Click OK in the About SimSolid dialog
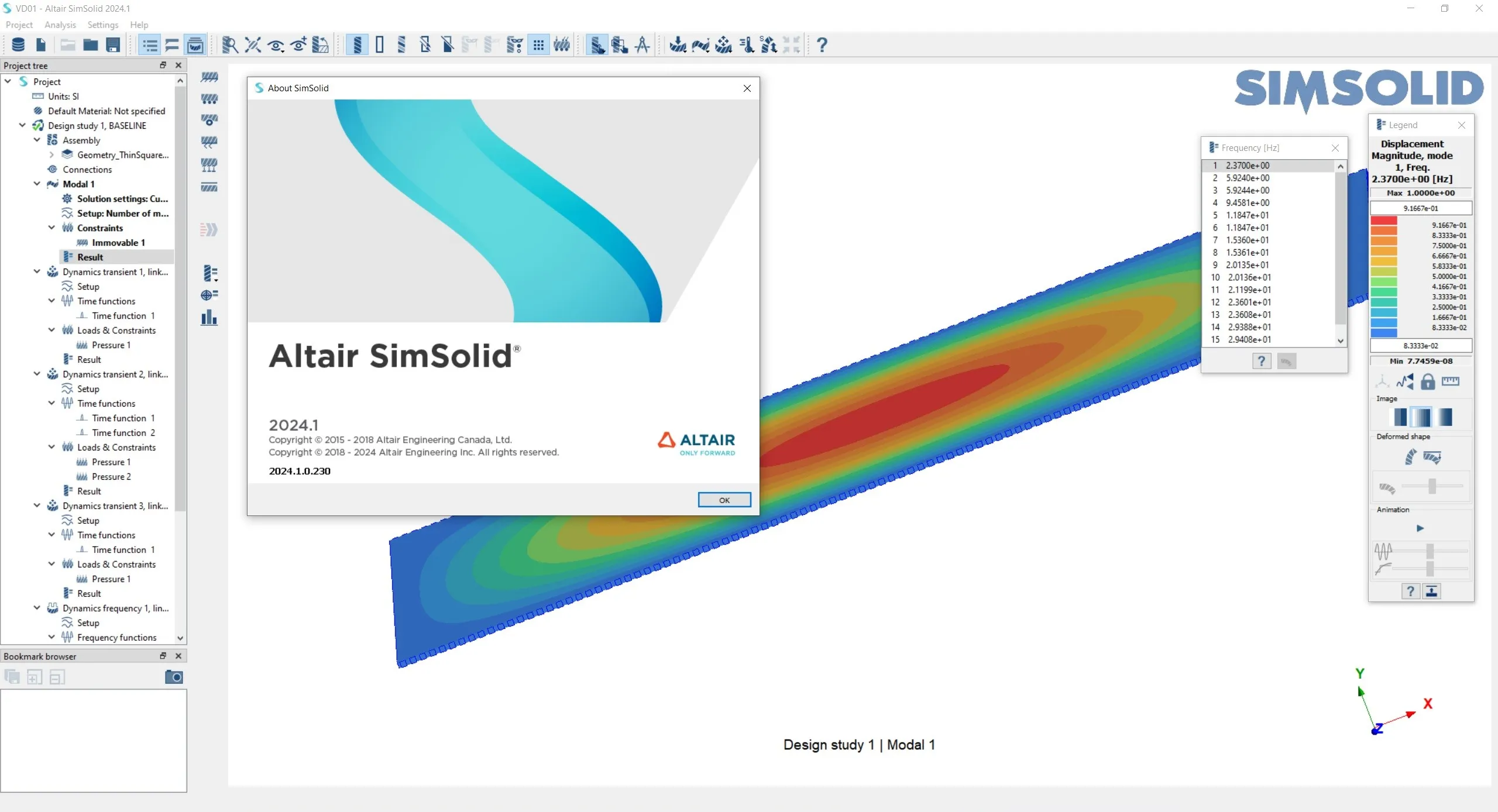Image resolution: width=1498 pixels, height=812 pixels. click(x=724, y=500)
